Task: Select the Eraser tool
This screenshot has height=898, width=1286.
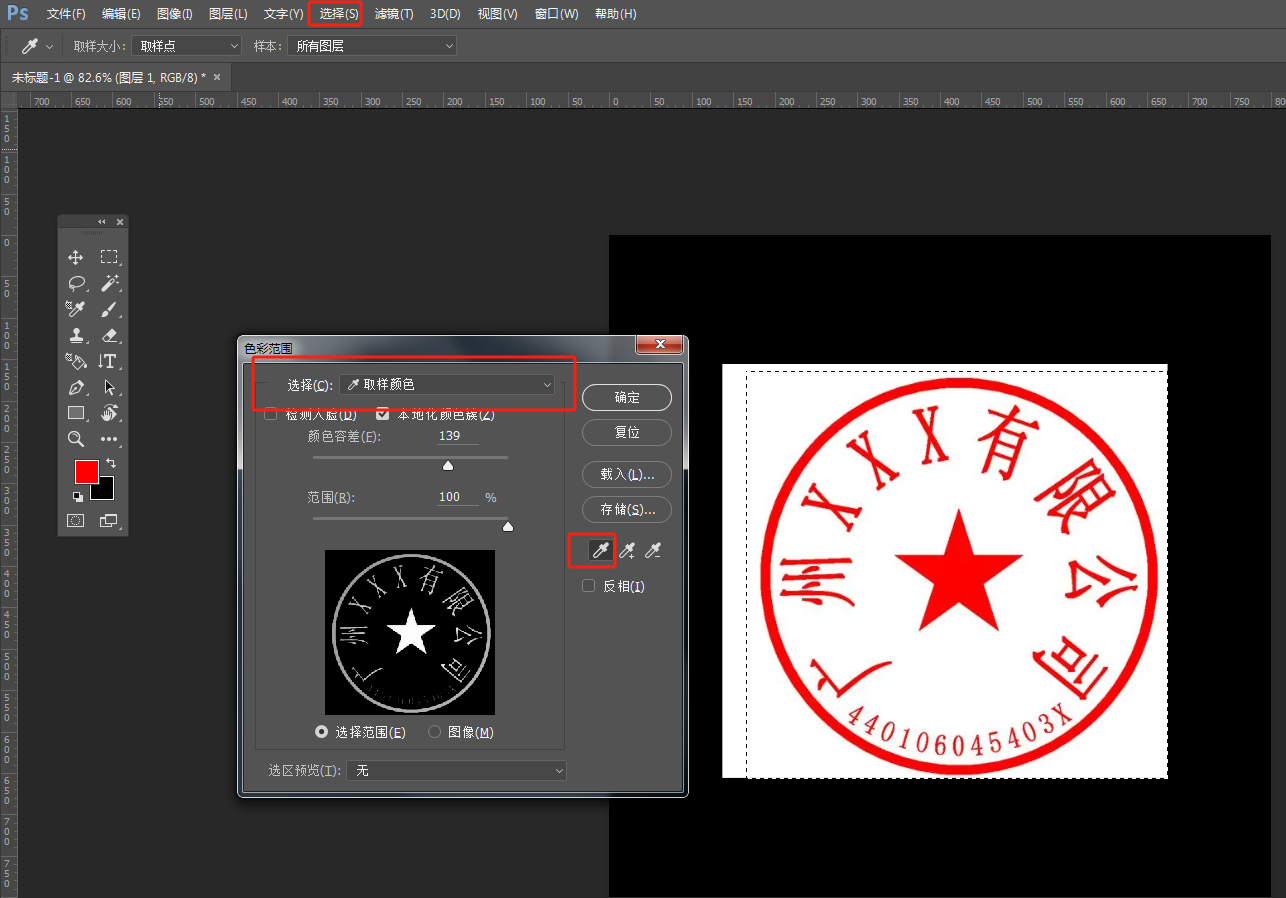Action: pos(109,335)
